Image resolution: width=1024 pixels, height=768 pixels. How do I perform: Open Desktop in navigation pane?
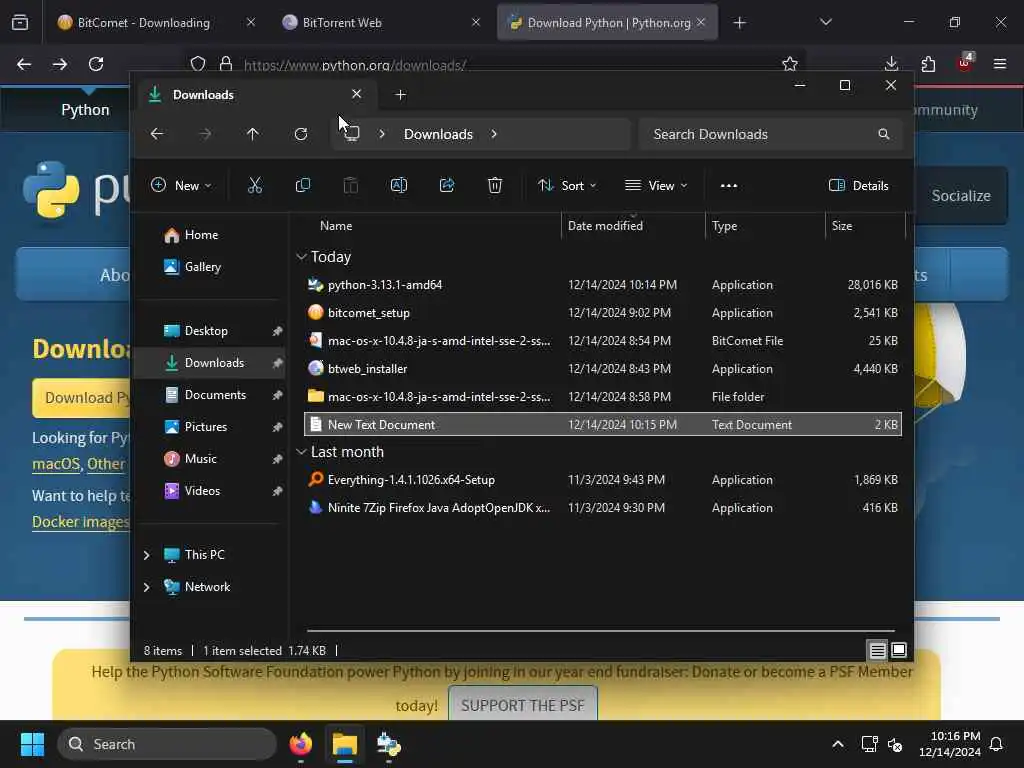point(206,330)
